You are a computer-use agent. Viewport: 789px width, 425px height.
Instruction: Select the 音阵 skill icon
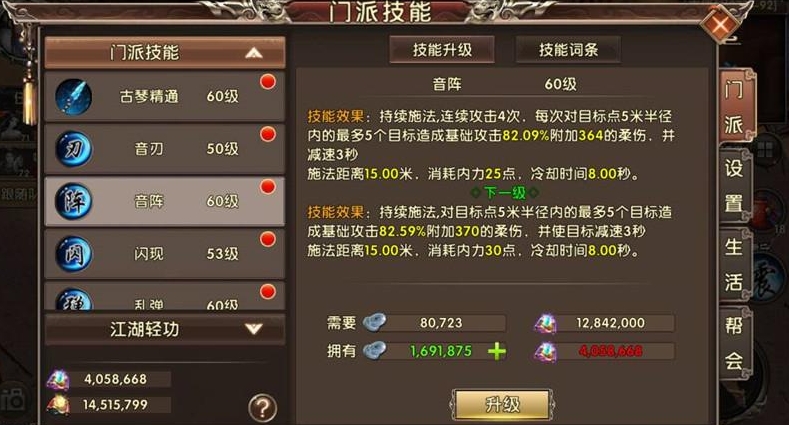pyautogui.click(x=73, y=201)
